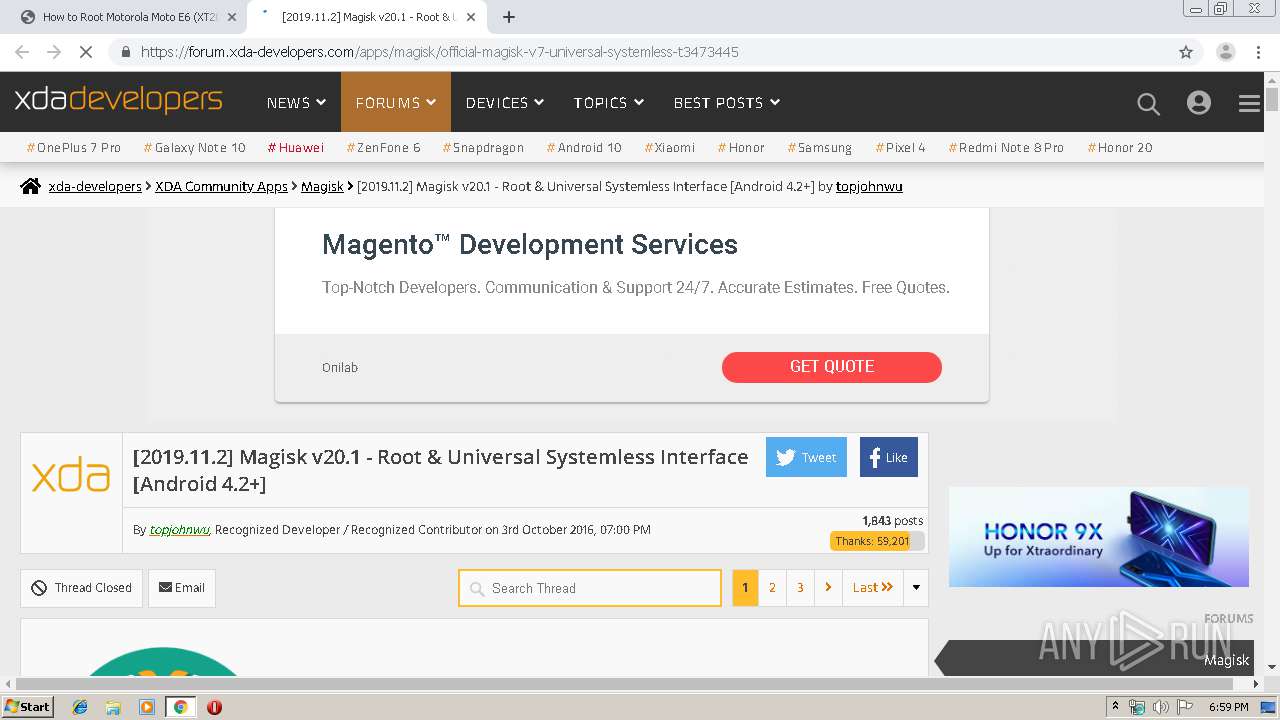The width and height of the screenshot is (1280, 720).
Task: Stop page loading in Chrome
Action: point(86,52)
